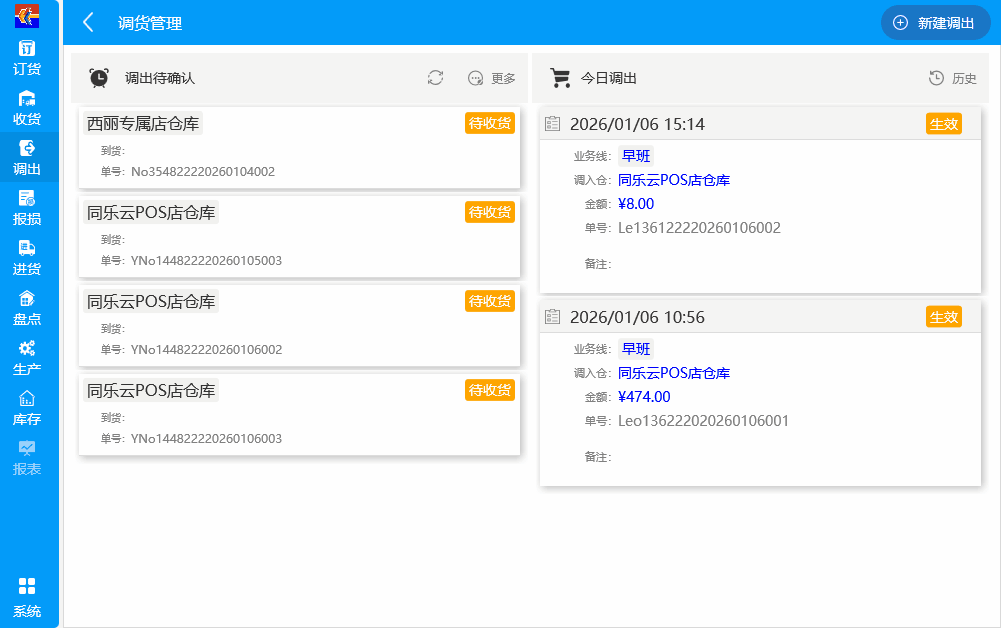Open the 系统 system menu
Image resolution: width=1001 pixels, height=628 pixels.
coord(27,597)
